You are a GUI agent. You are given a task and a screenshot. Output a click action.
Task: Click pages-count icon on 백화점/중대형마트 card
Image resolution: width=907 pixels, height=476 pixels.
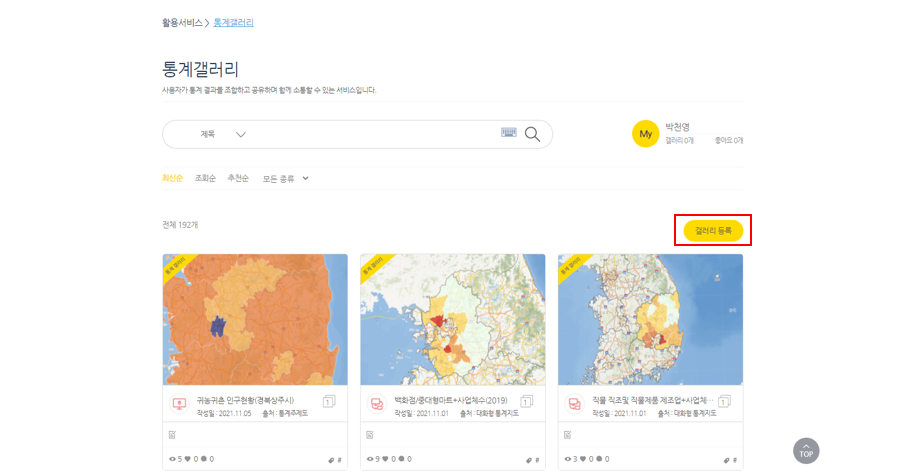pos(526,401)
